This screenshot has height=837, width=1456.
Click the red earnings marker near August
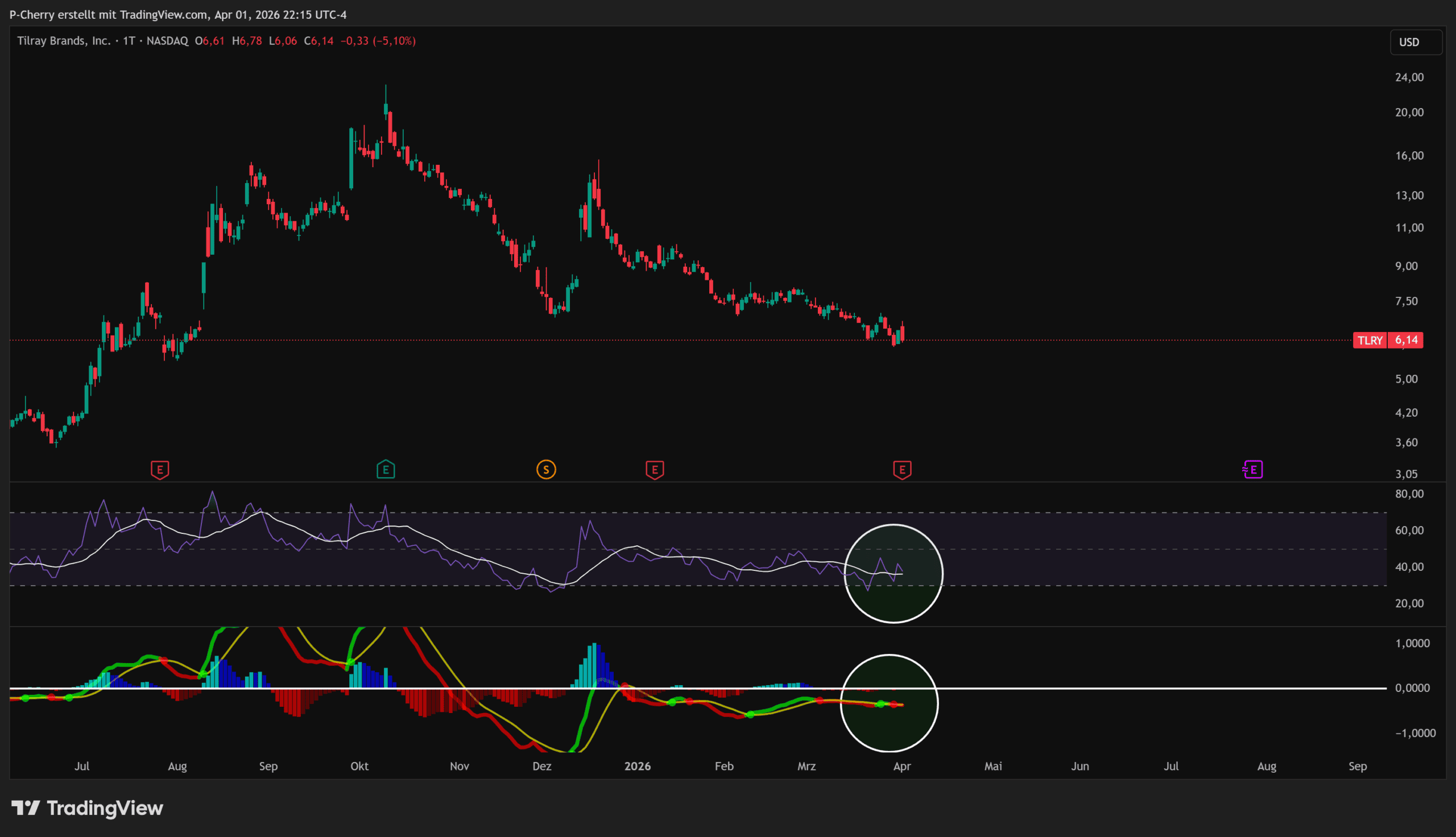coord(160,470)
